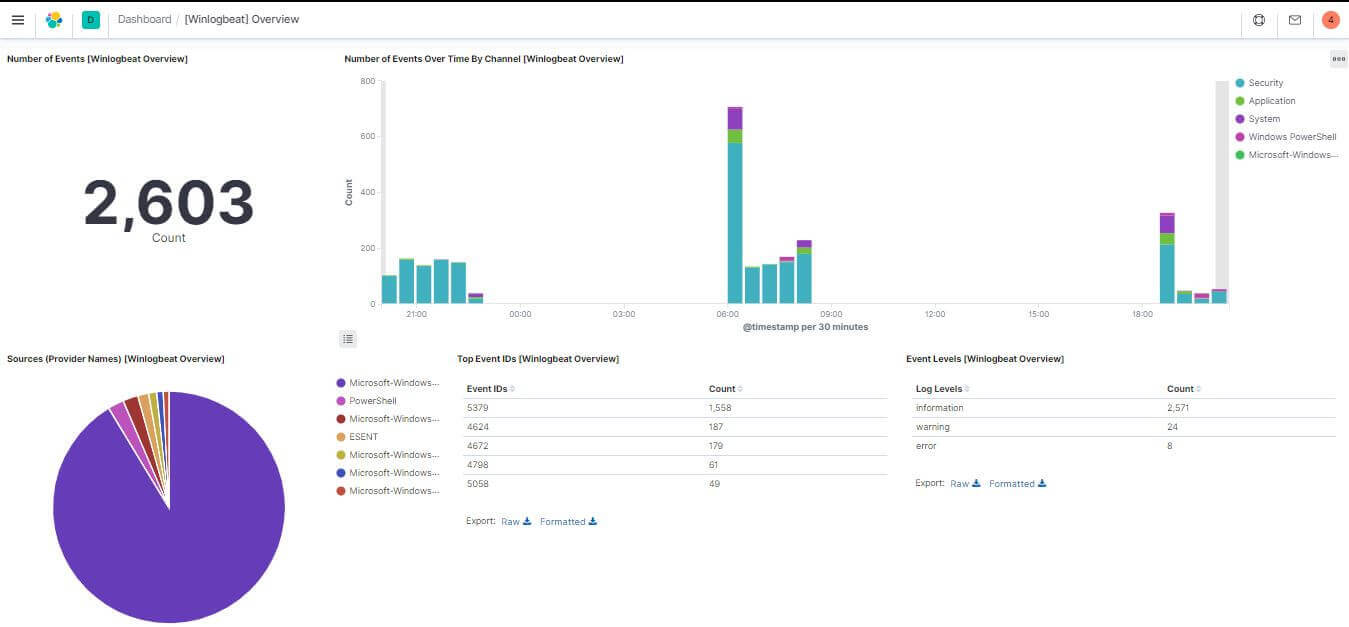The height and width of the screenshot is (627, 1349).
Task: Click the orange user avatar with number 4
Action: (1329, 20)
